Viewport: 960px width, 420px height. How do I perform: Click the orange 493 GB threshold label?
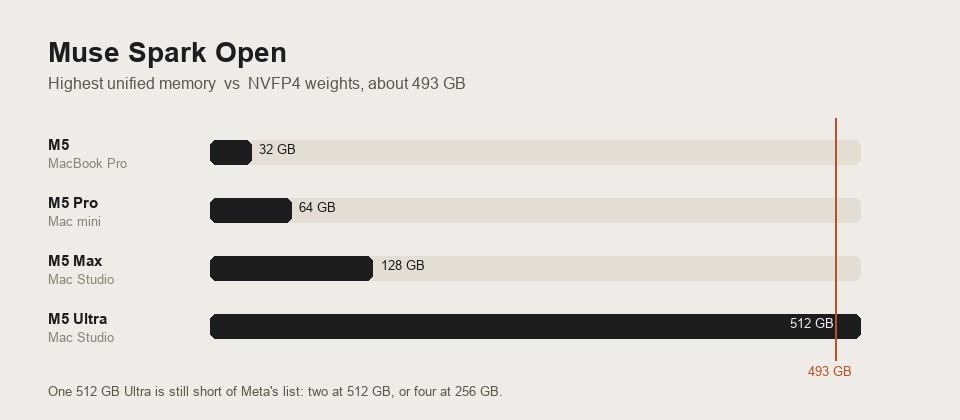click(x=830, y=372)
